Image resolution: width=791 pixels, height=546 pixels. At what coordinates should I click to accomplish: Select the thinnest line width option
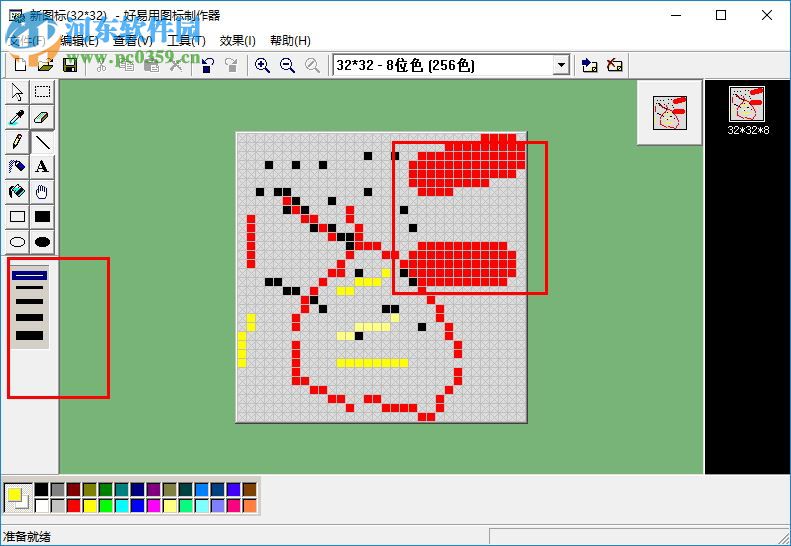pyautogui.click(x=29, y=276)
